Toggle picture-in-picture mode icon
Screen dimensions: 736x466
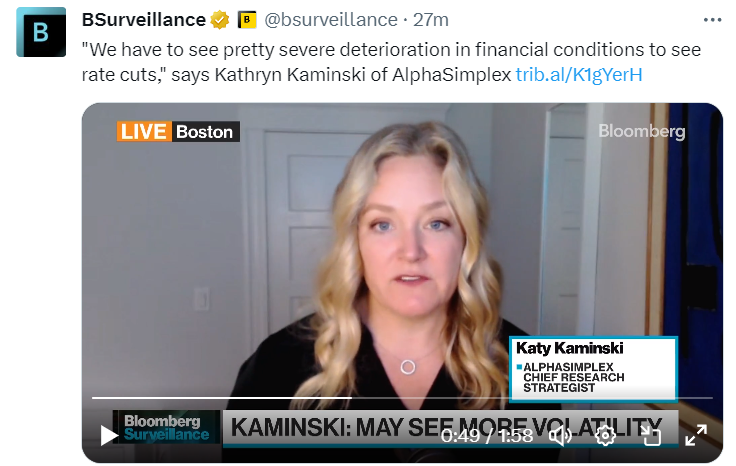(651, 435)
